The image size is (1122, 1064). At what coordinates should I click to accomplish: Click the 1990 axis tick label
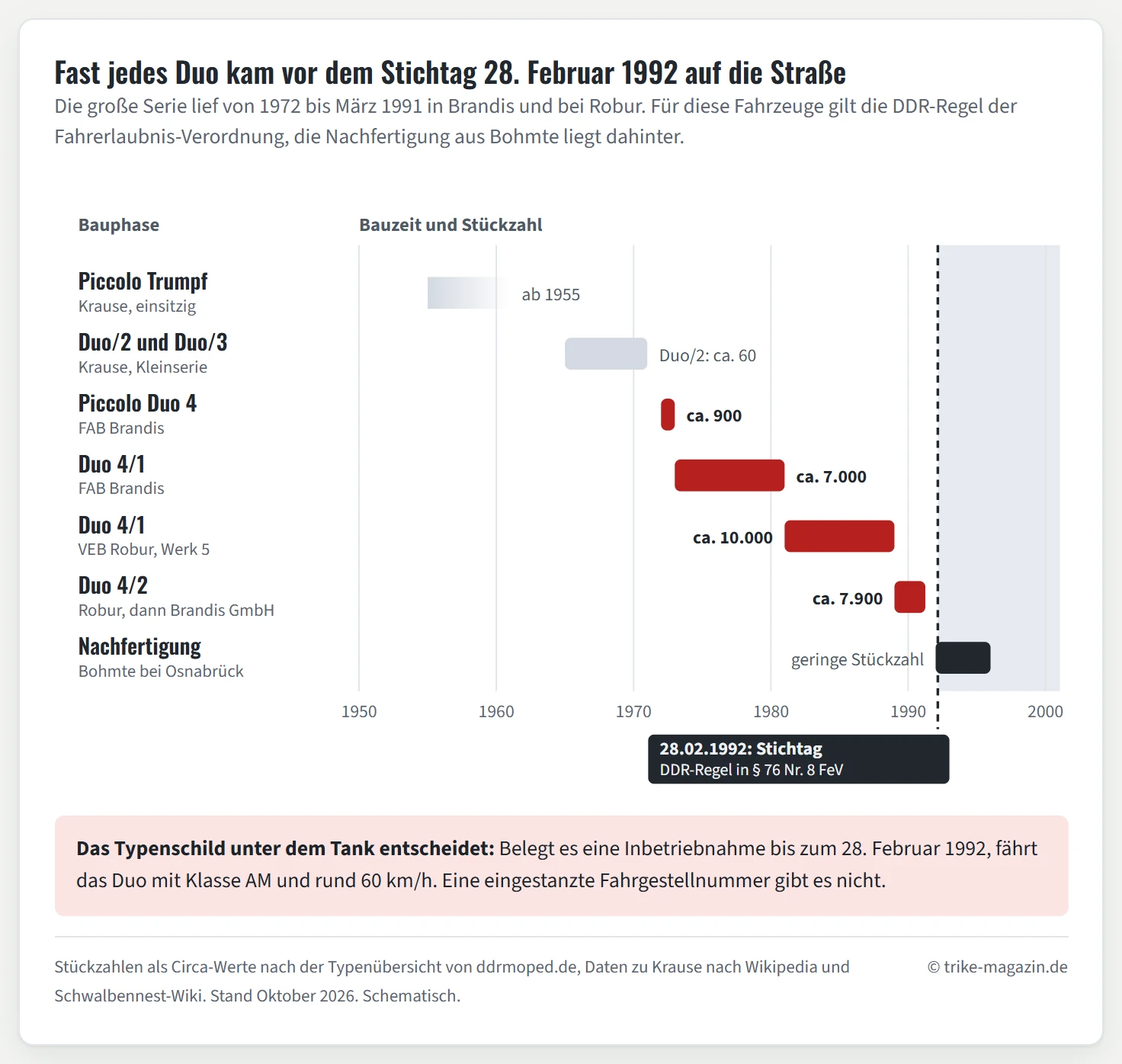point(908,712)
